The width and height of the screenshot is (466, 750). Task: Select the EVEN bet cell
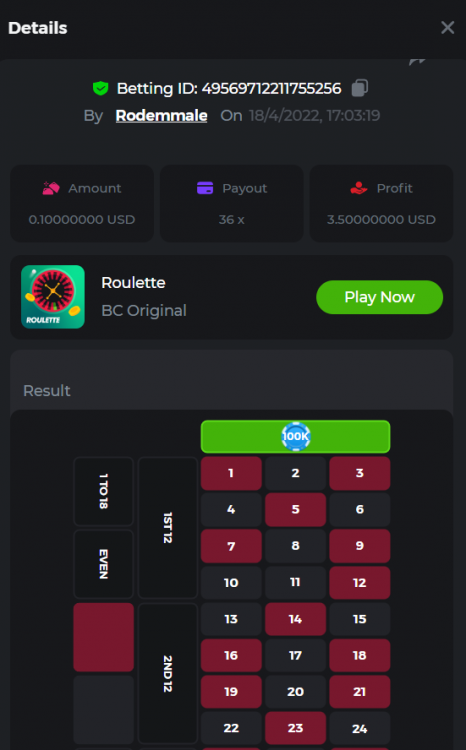[x=103, y=564]
